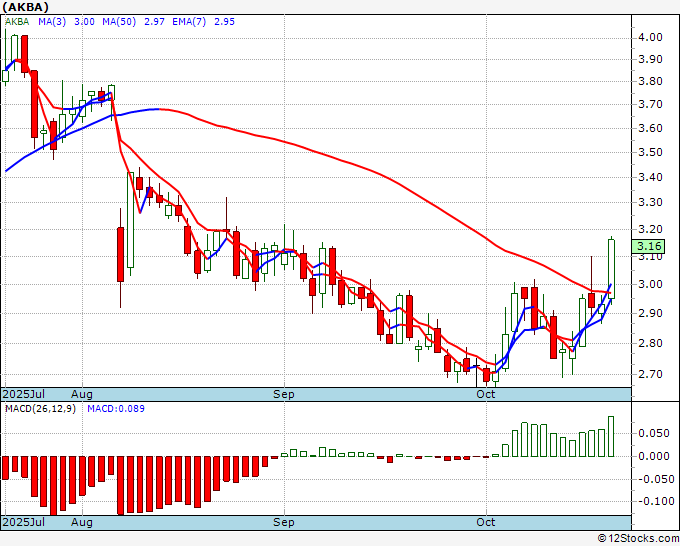This screenshot has width=680, height=546.
Task: Click the 3.90 price axis label
Action: [x=650, y=59]
